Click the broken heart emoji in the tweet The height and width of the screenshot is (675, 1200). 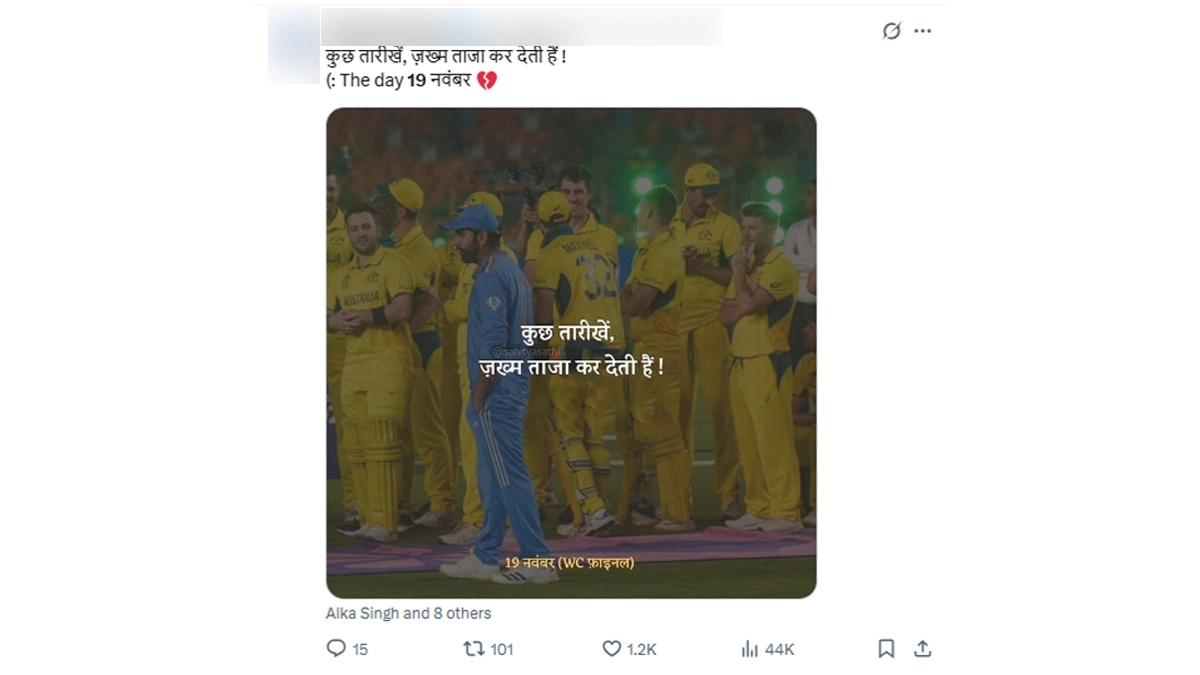487,81
